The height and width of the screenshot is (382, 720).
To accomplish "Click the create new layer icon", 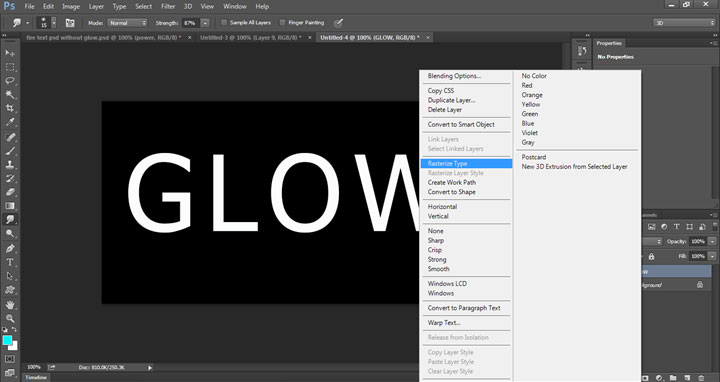I will tap(687, 378).
